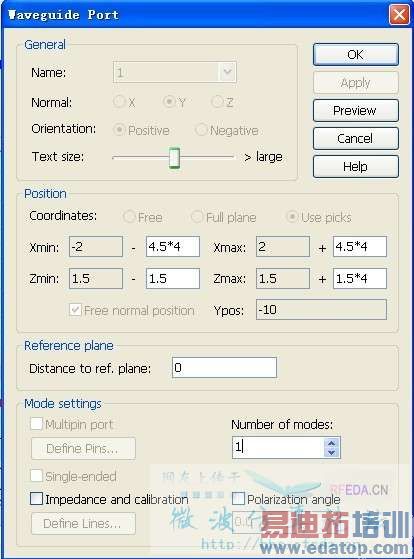Image resolution: width=414 pixels, height=559 pixels.
Task: Click the Distance to ref. plane field
Action: point(224,367)
